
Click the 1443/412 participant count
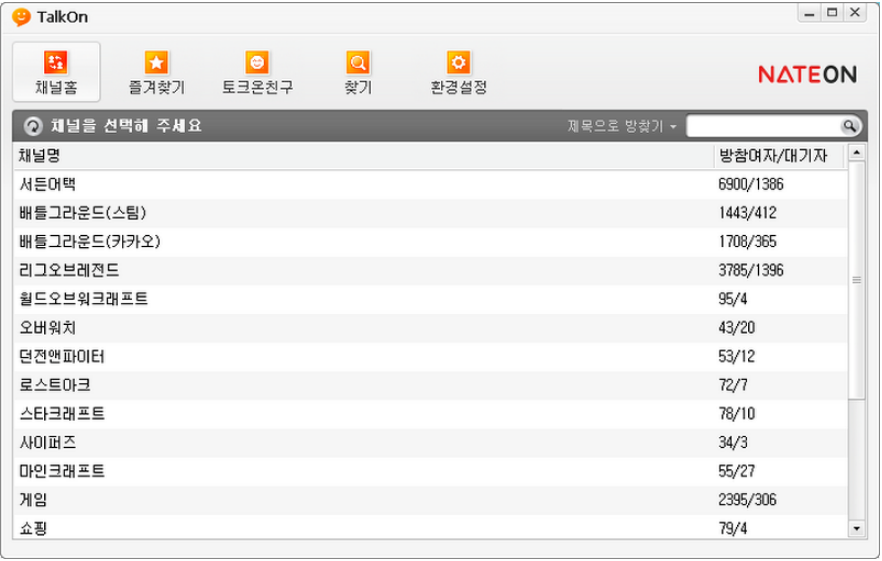[748, 213]
